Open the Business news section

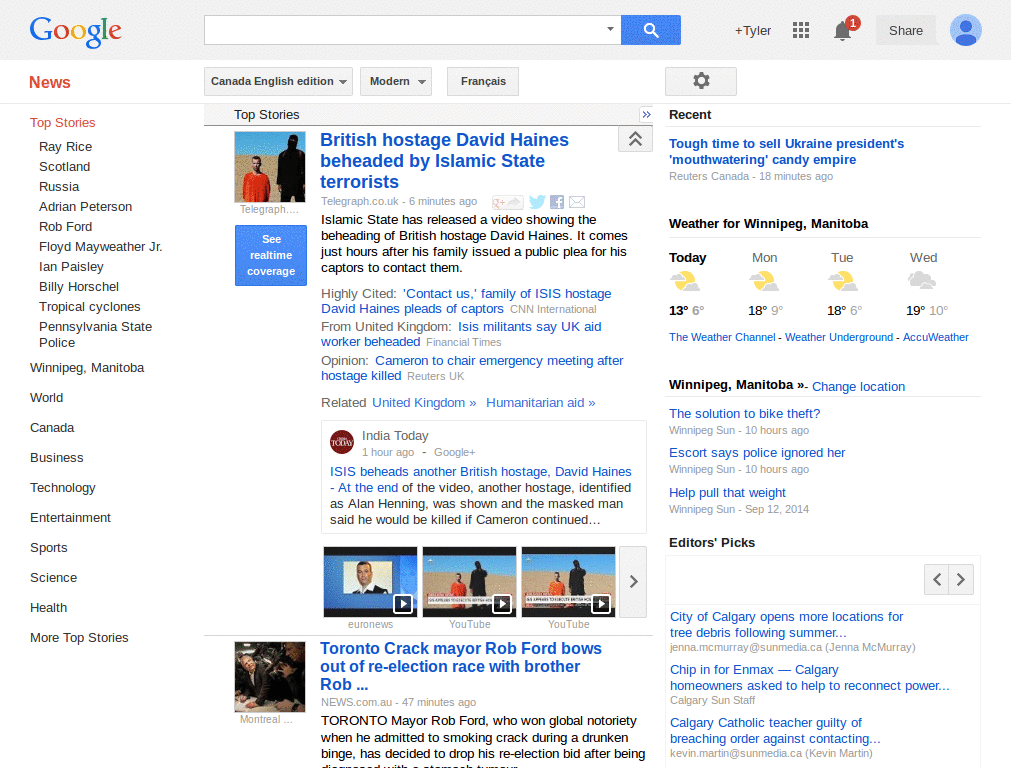[57, 458]
